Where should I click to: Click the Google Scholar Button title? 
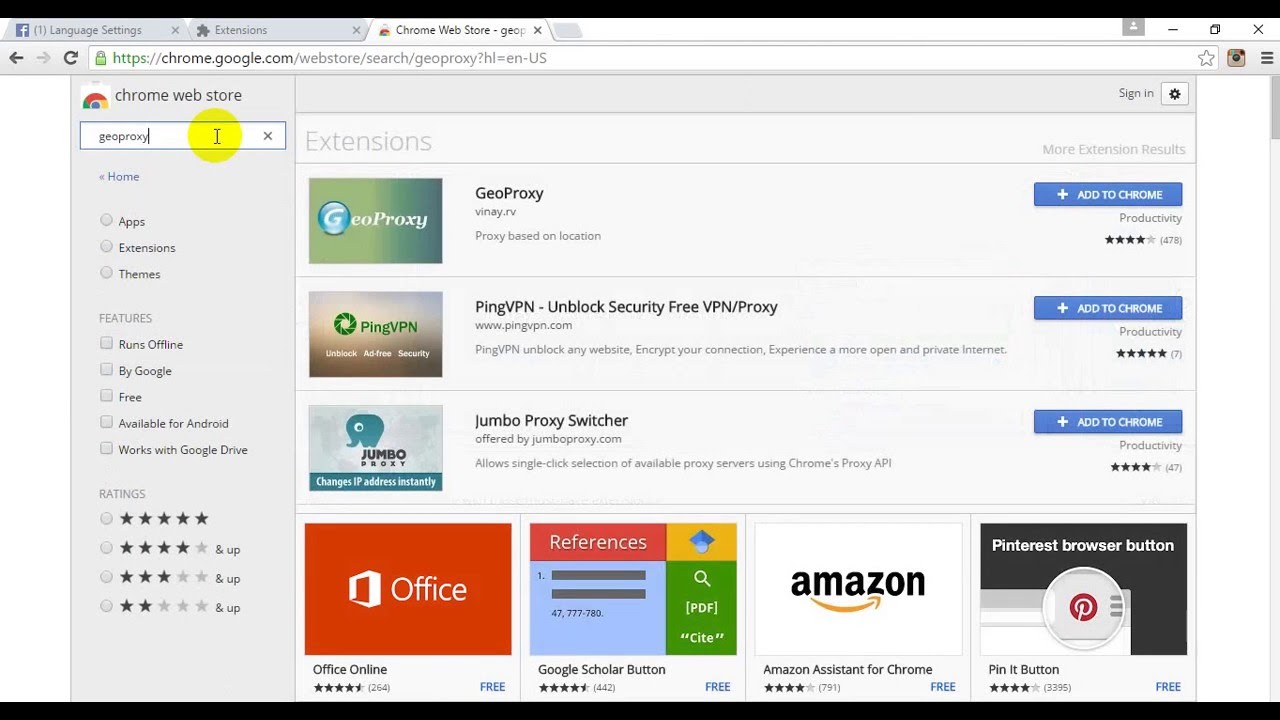602,670
